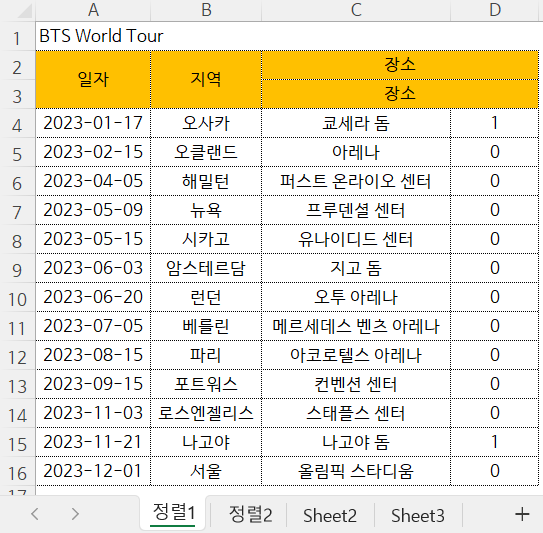This screenshot has height=533, width=543.
Task: Select column C header
Action: (x=356, y=10)
